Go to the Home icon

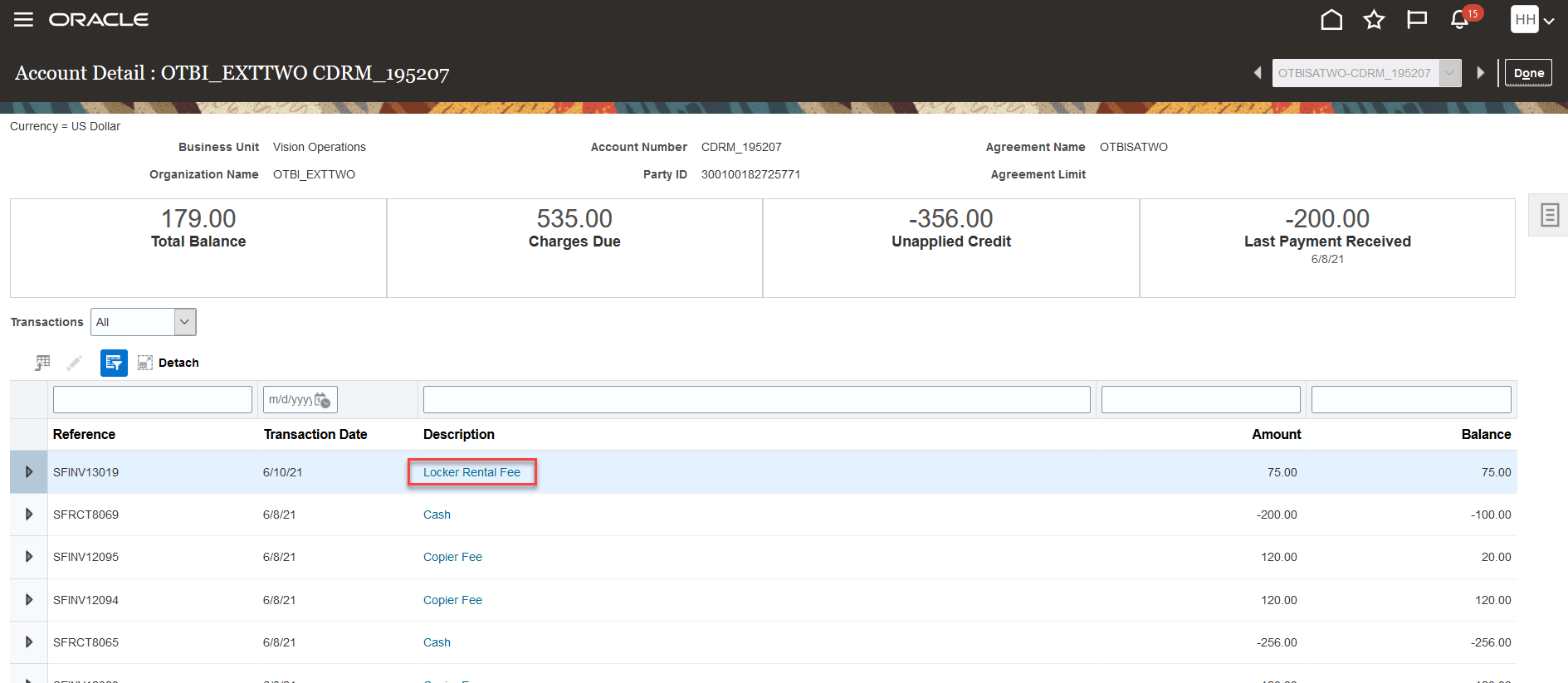coord(1331,19)
